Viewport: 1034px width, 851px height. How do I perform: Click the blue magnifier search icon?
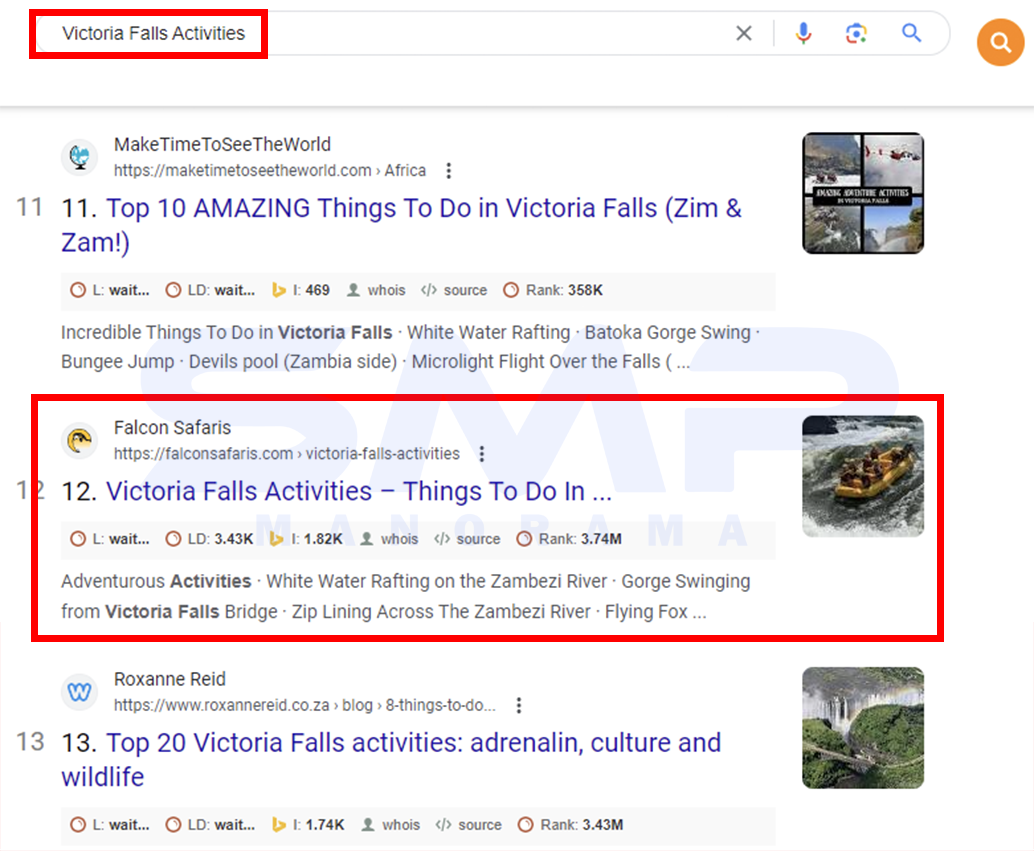(911, 32)
